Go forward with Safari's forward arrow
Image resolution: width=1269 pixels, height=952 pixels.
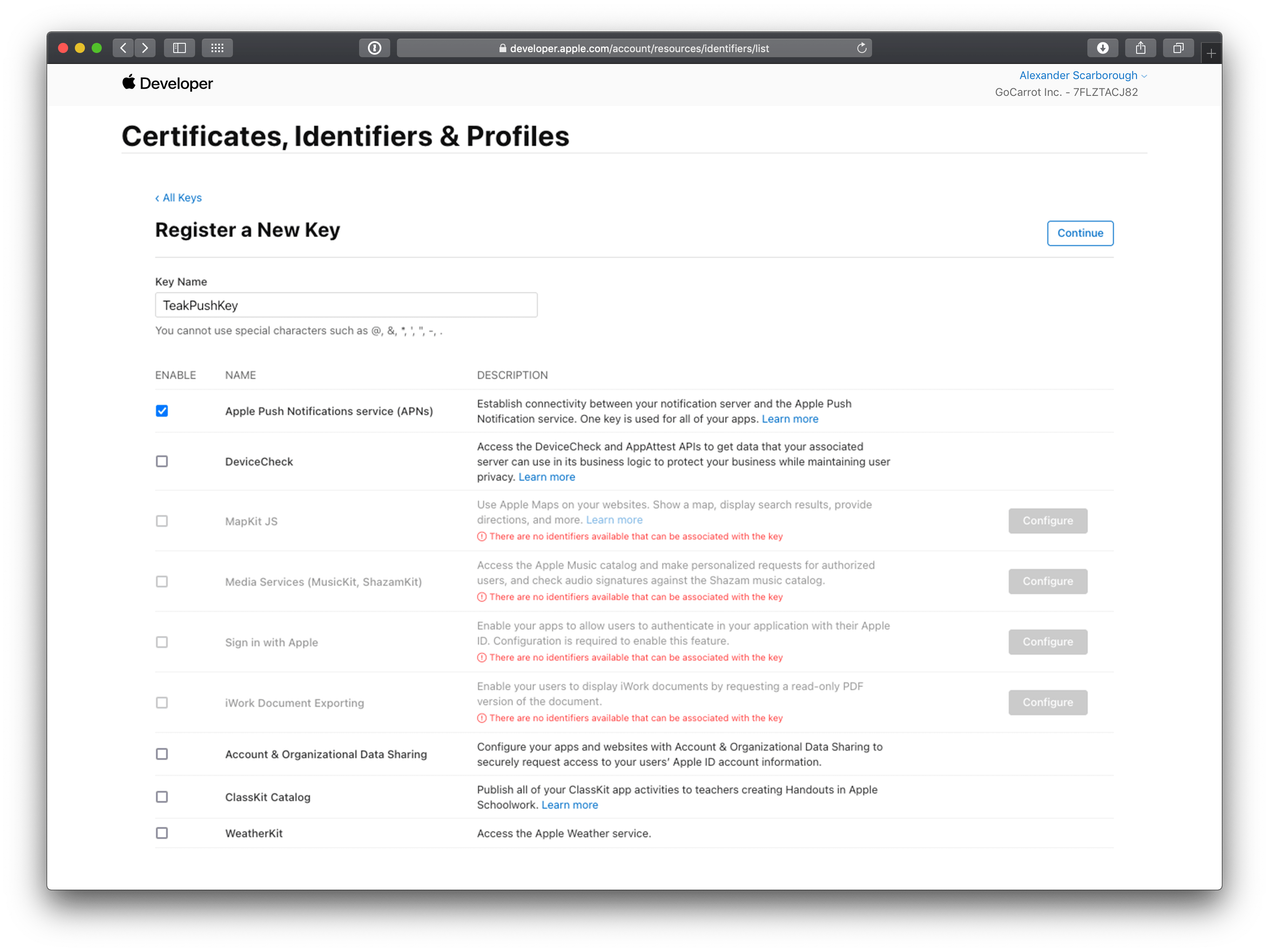click(145, 48)
